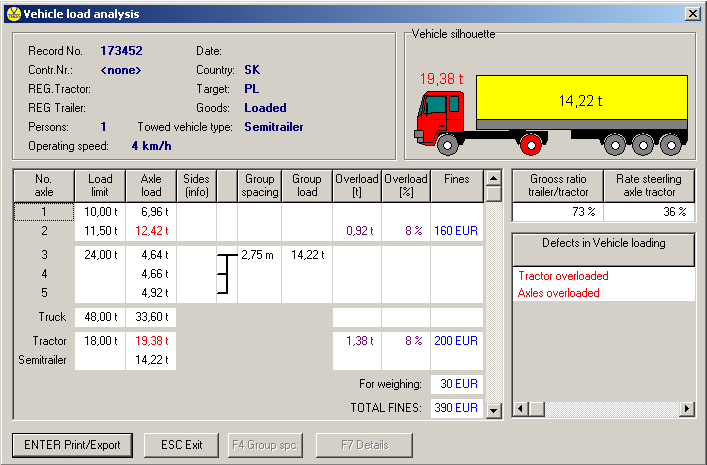Click the axle 1 load 6,96 t
707x465 pixels.
155,212
